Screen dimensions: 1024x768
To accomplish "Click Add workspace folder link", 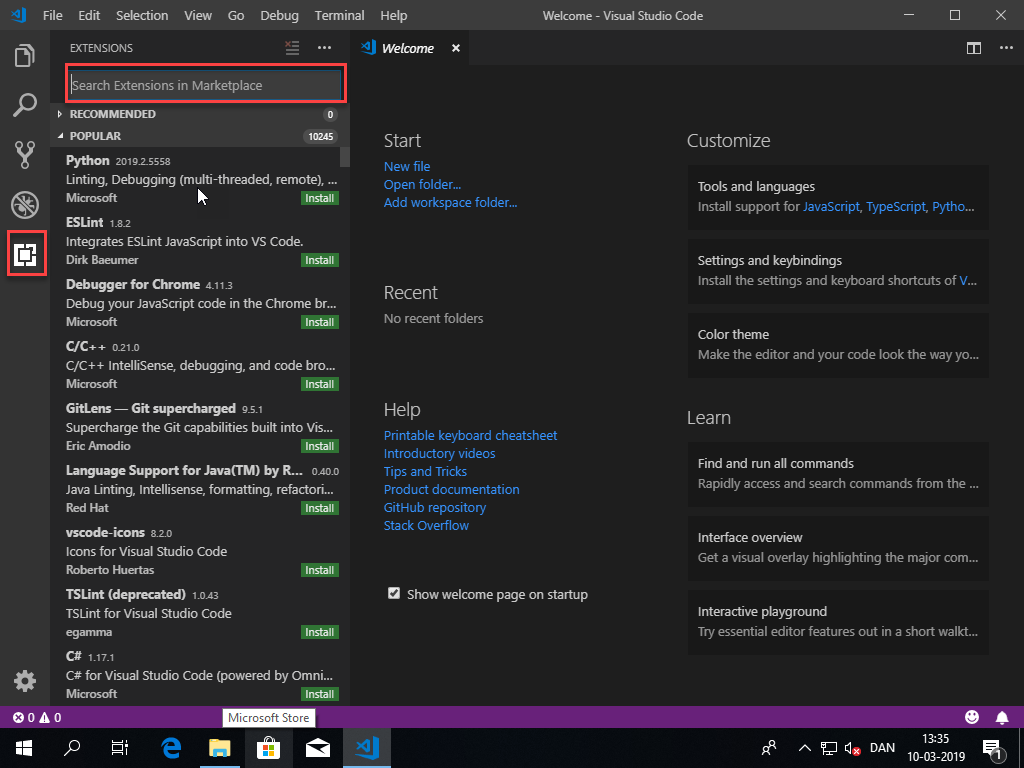I will (451, 202).
